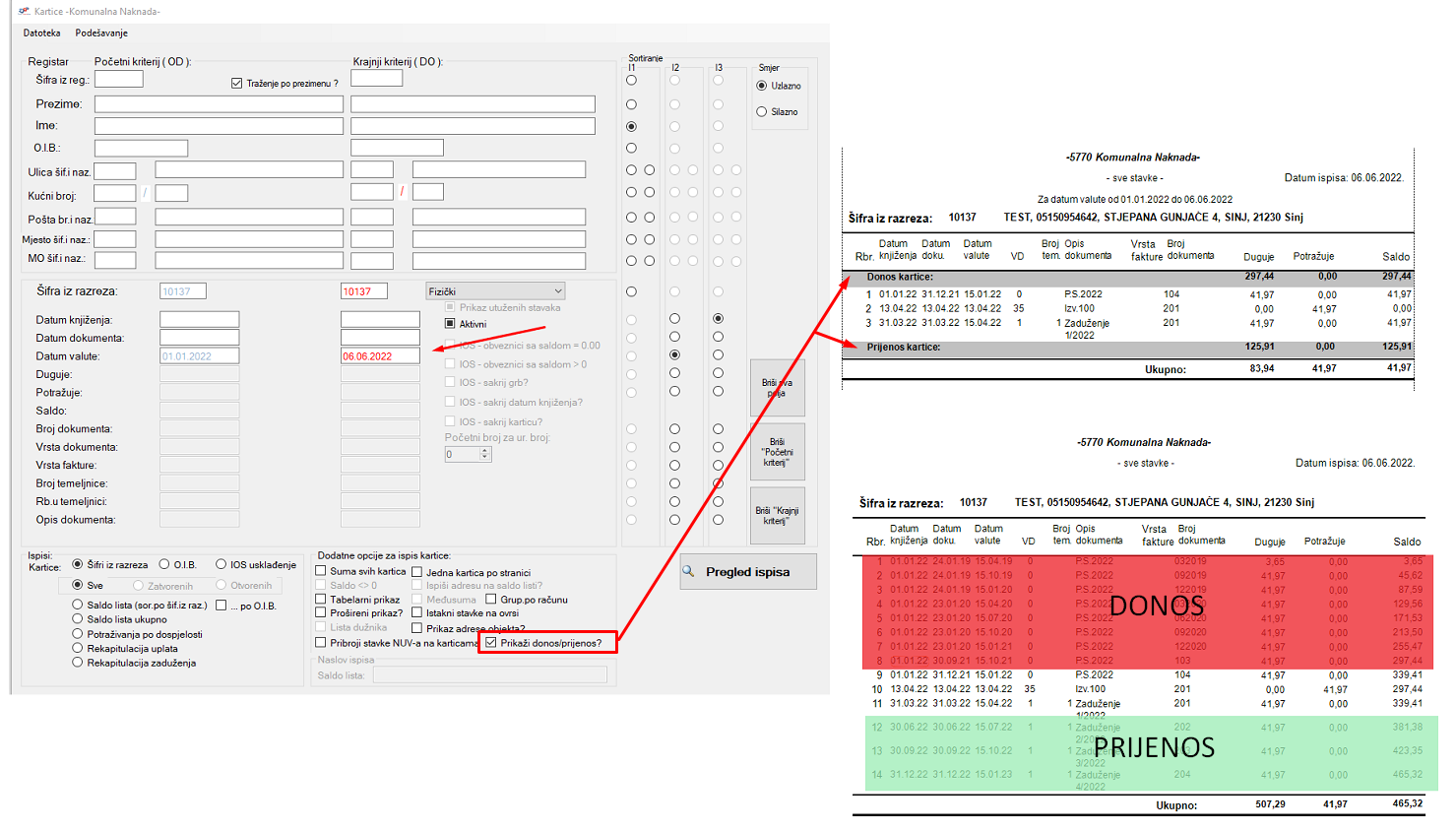Open the Podešavanje menu
Screen dimensions: 1456x831
(101, 33)
